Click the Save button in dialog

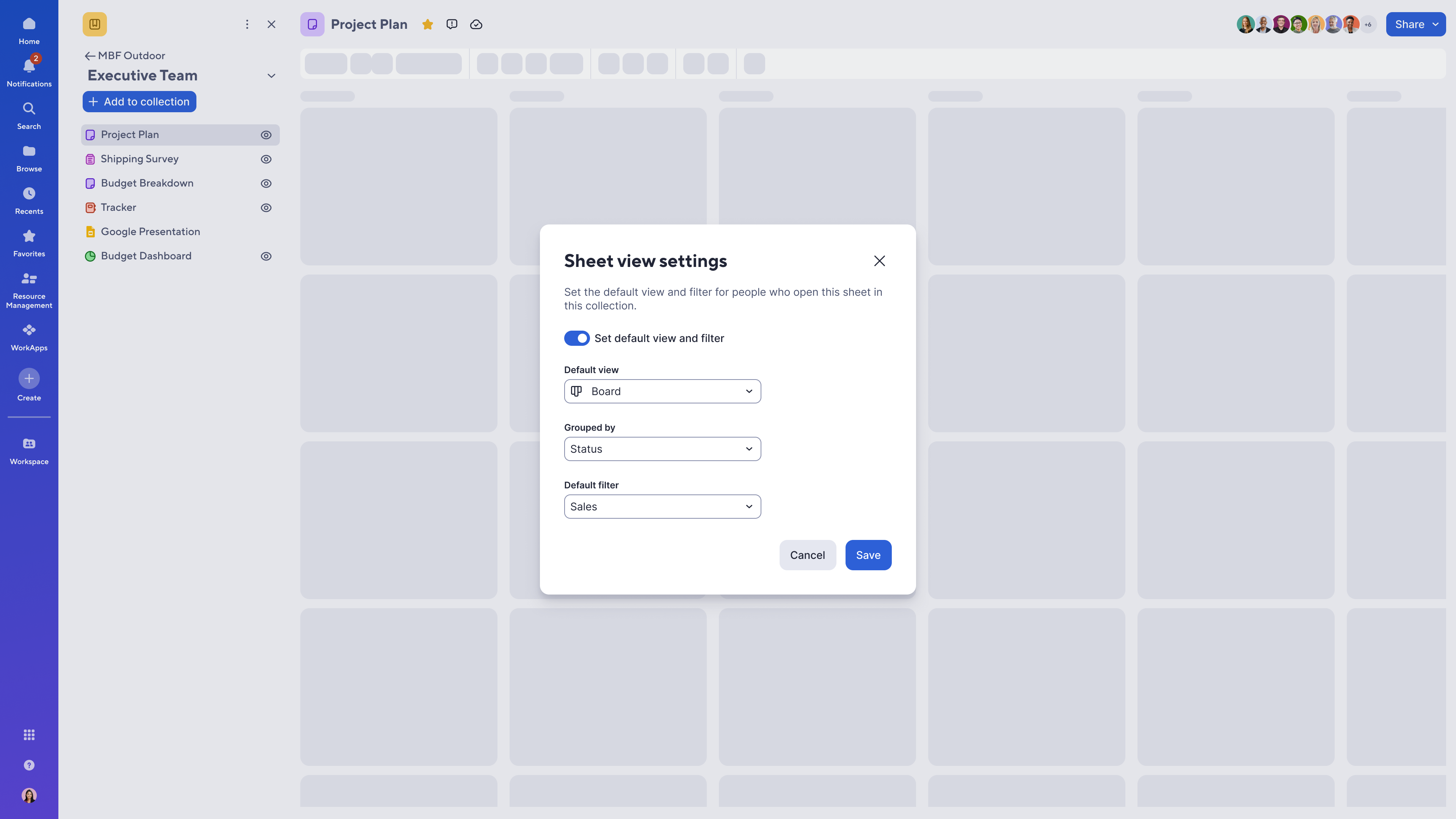[868, 555]
